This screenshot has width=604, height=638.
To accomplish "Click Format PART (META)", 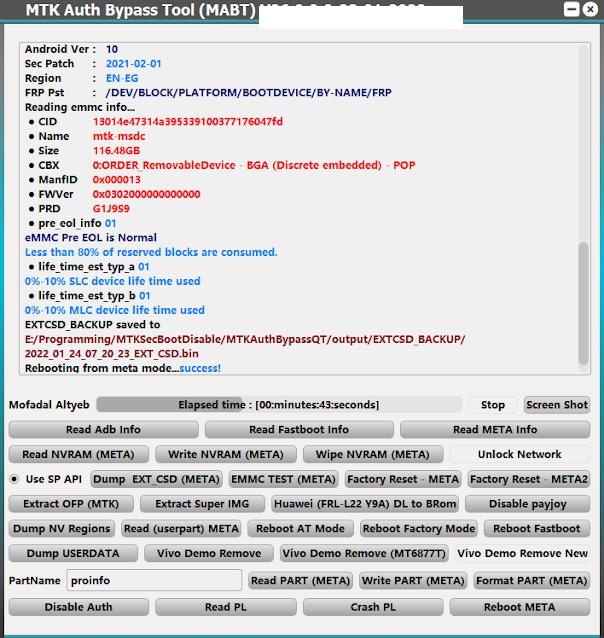I will [532, 581].
